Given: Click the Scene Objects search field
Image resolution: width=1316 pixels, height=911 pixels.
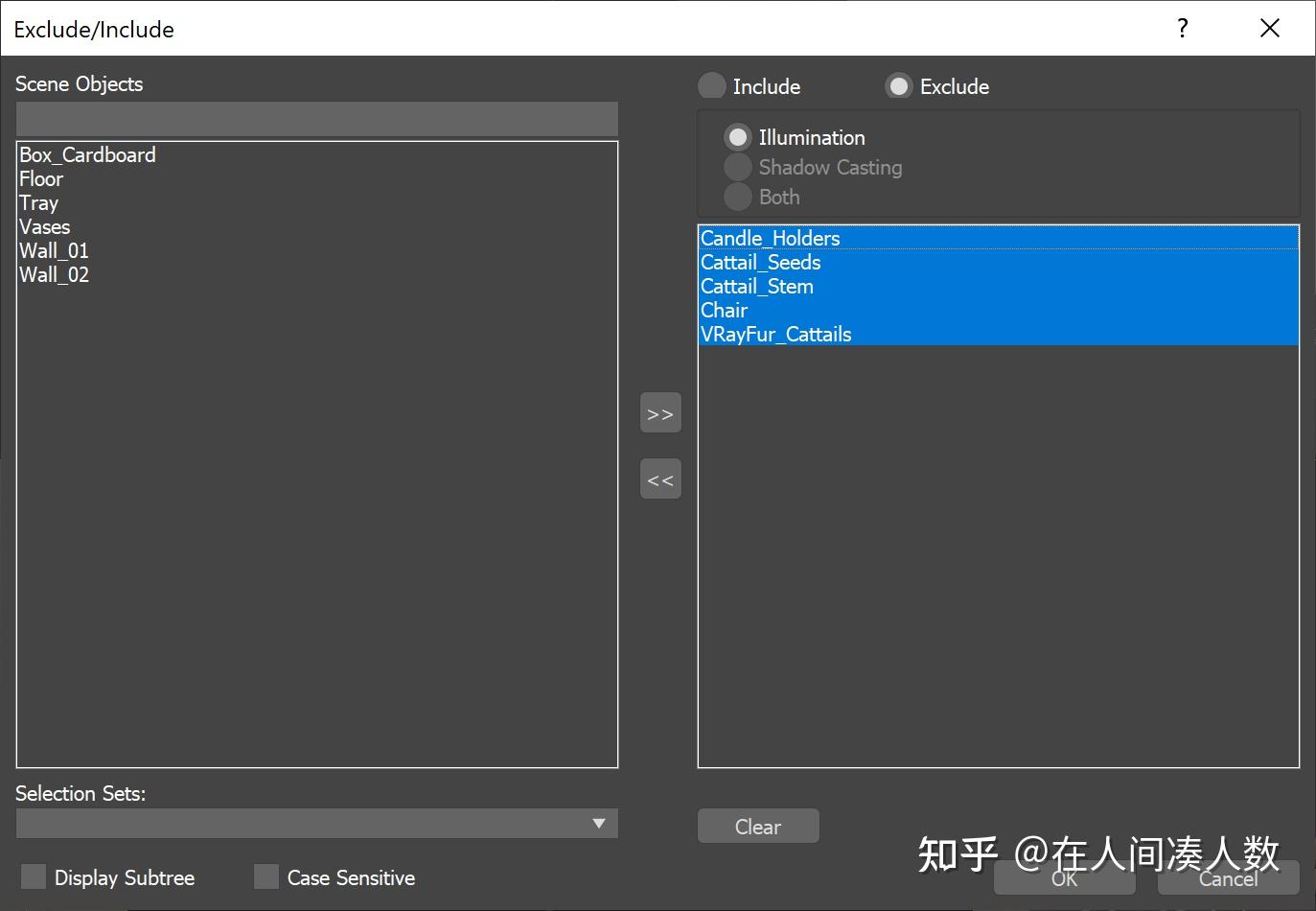Looking at the screenshot, I should click(316, 119).
